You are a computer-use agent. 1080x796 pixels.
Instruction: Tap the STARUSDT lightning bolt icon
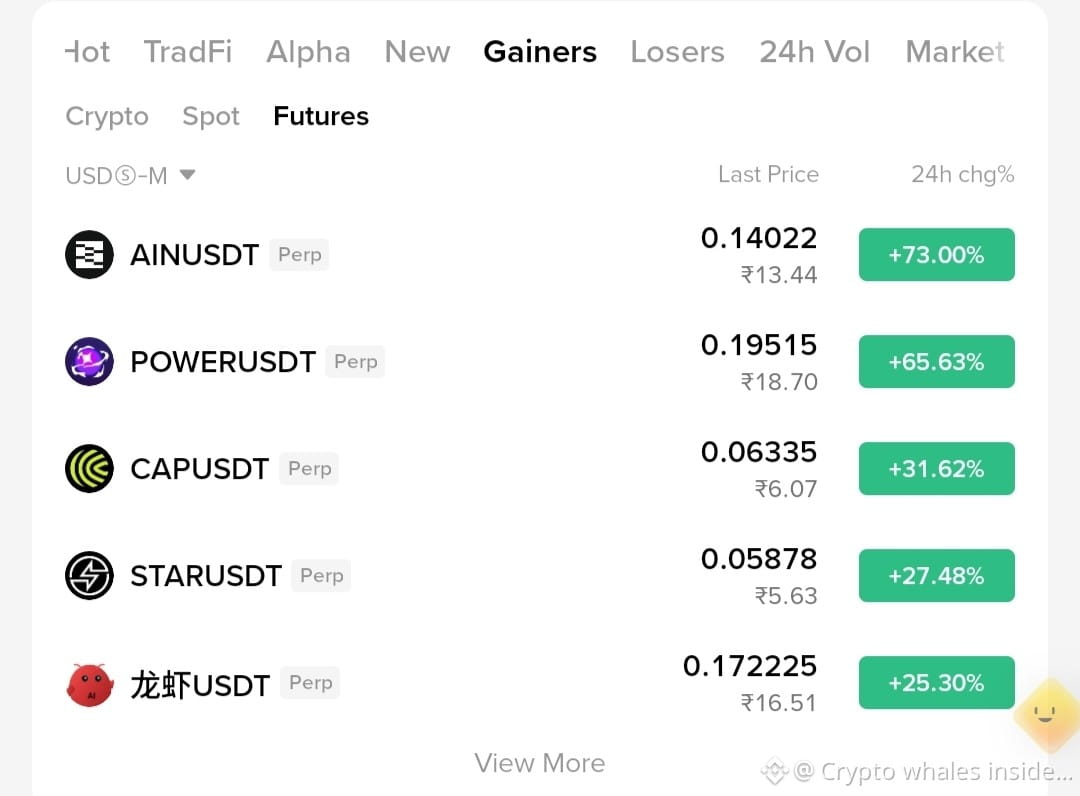pyautogui.click(x=89, y=576)
